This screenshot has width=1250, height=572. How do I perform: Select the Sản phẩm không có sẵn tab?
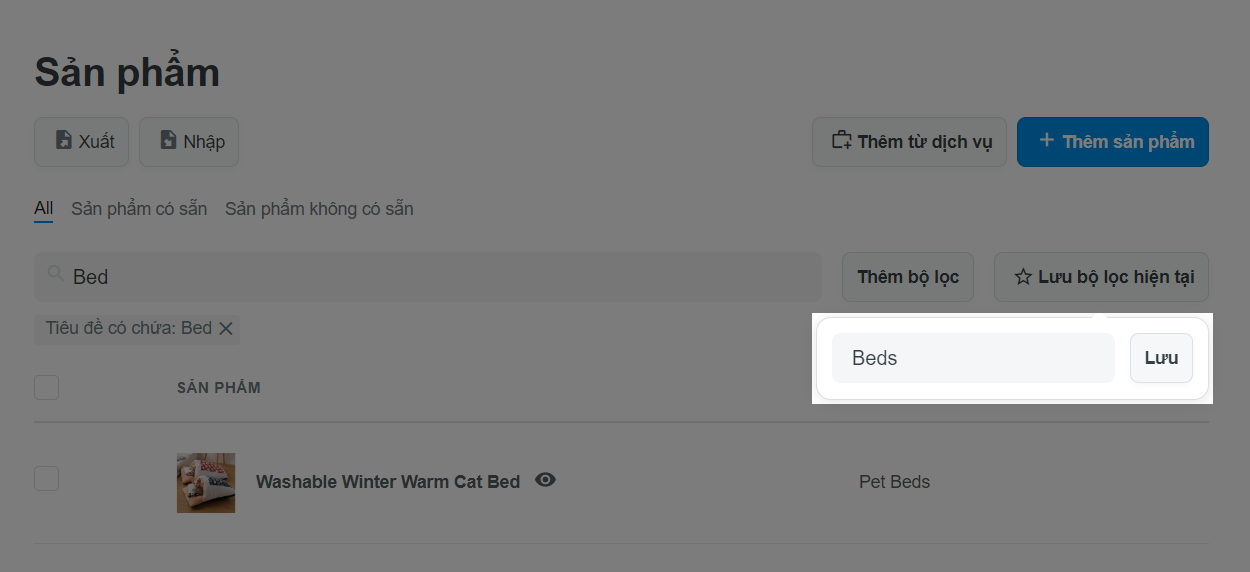(x=319, y=209)
